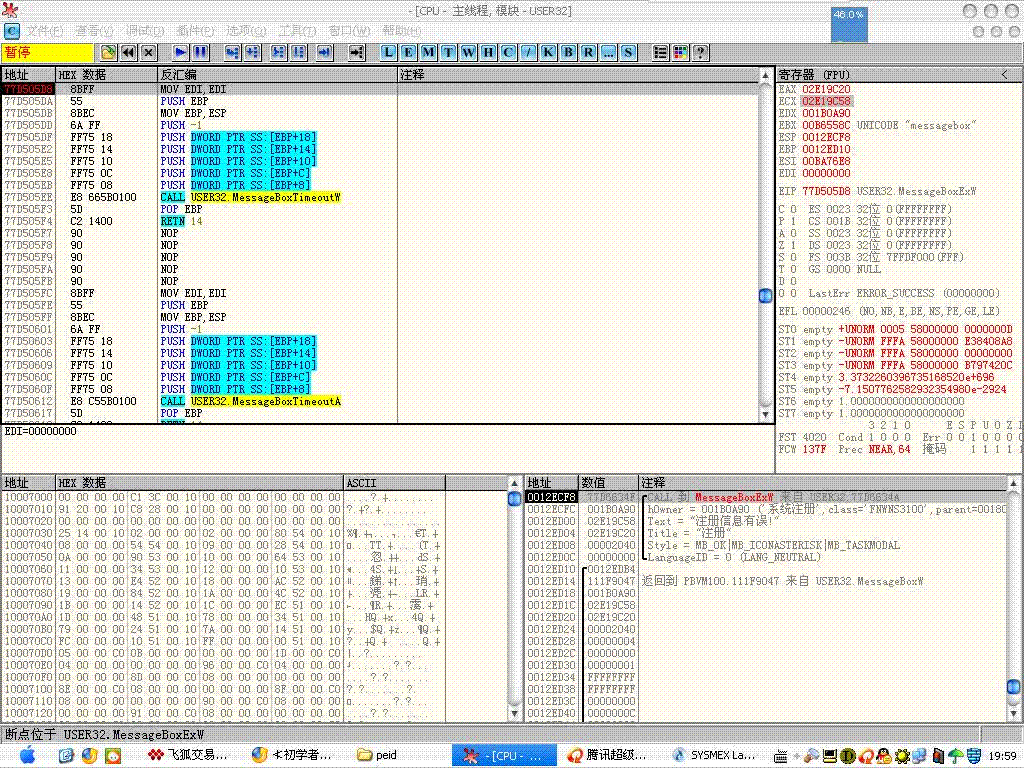Viewport: 1024px width, 768px height.
Task: Open the Log window via L button
Action: click(389, 52)
